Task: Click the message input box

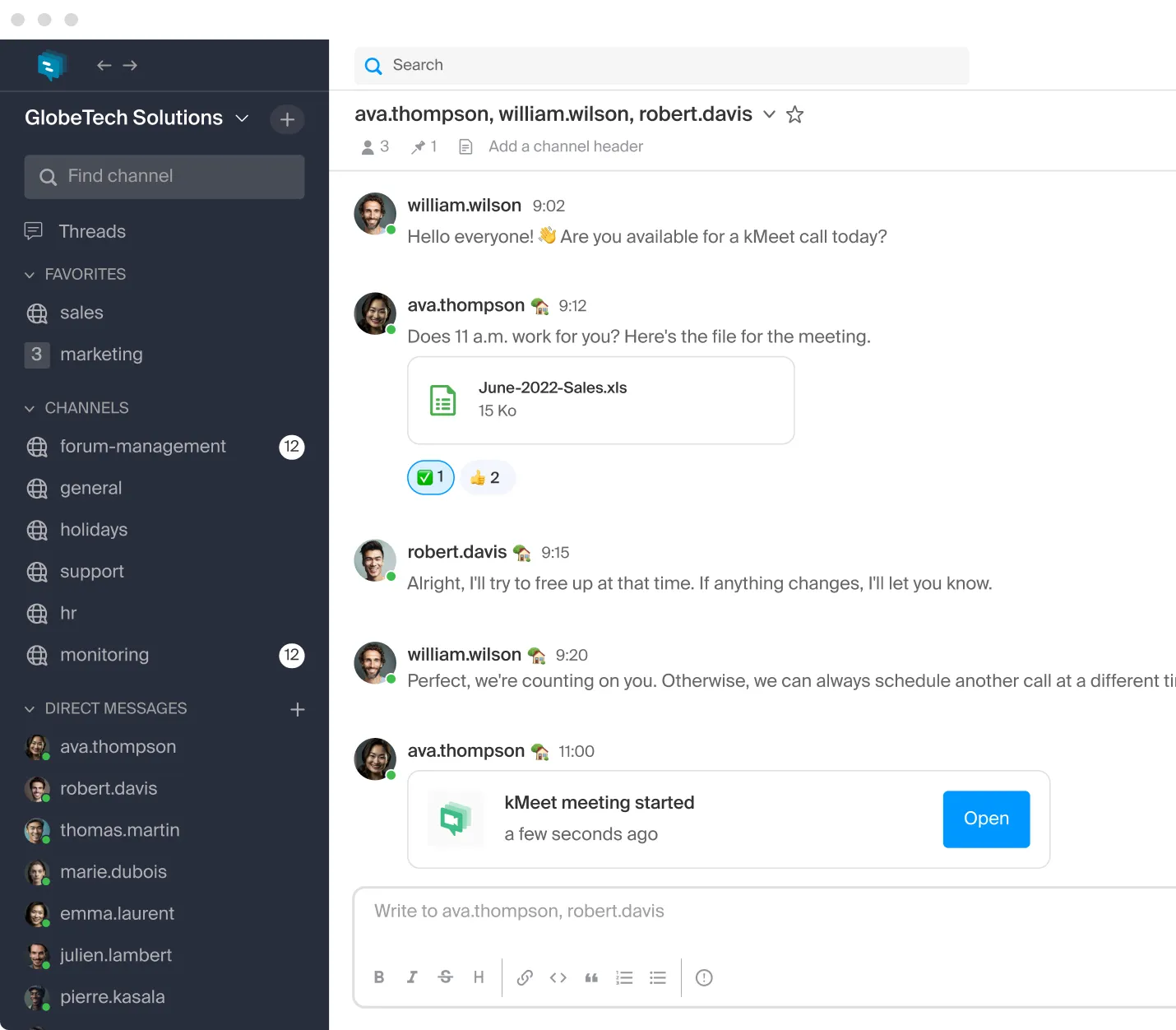Action: point(765,912)
